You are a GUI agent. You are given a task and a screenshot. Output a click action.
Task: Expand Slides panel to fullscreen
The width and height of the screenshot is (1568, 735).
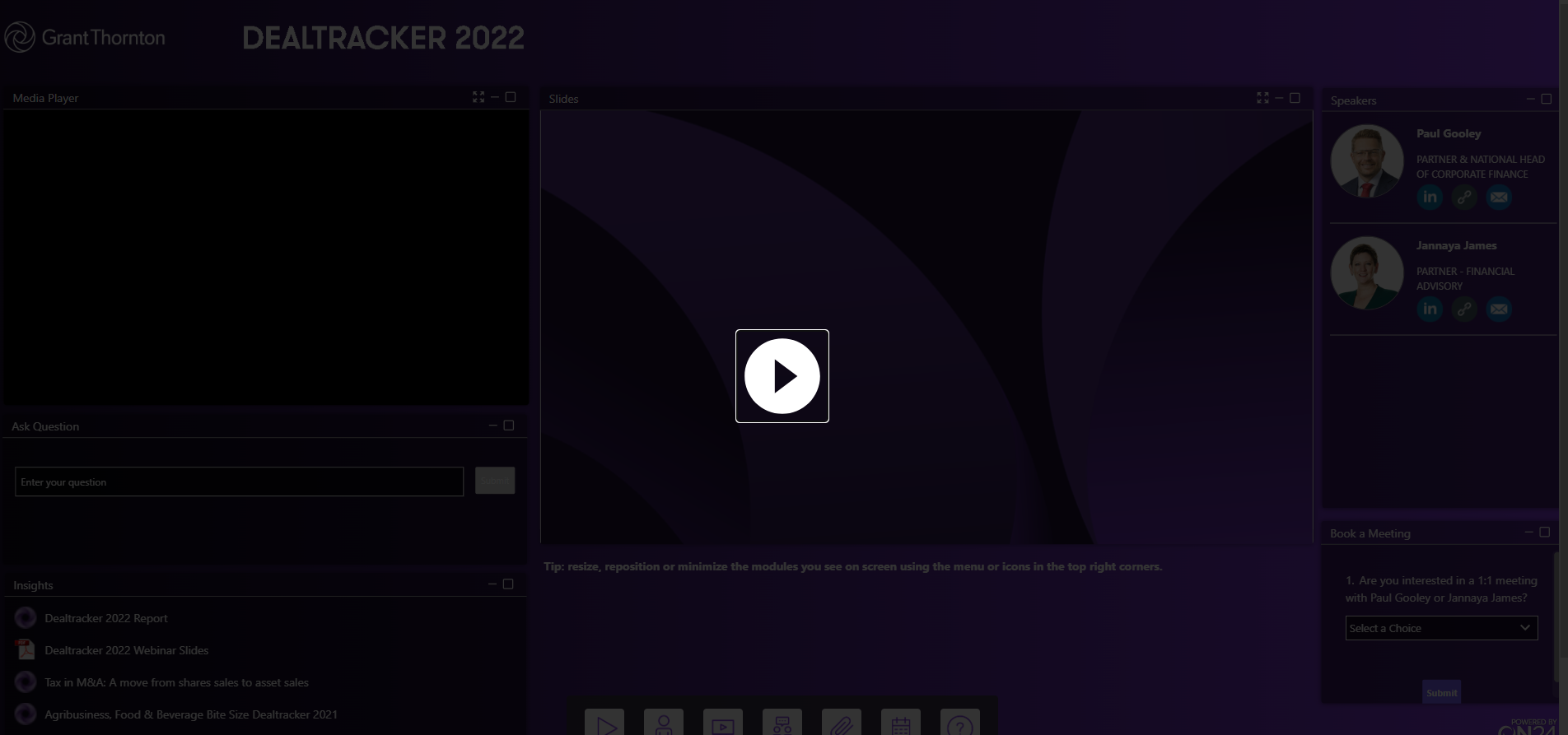pyautogui.click(x=1262, y=98)
